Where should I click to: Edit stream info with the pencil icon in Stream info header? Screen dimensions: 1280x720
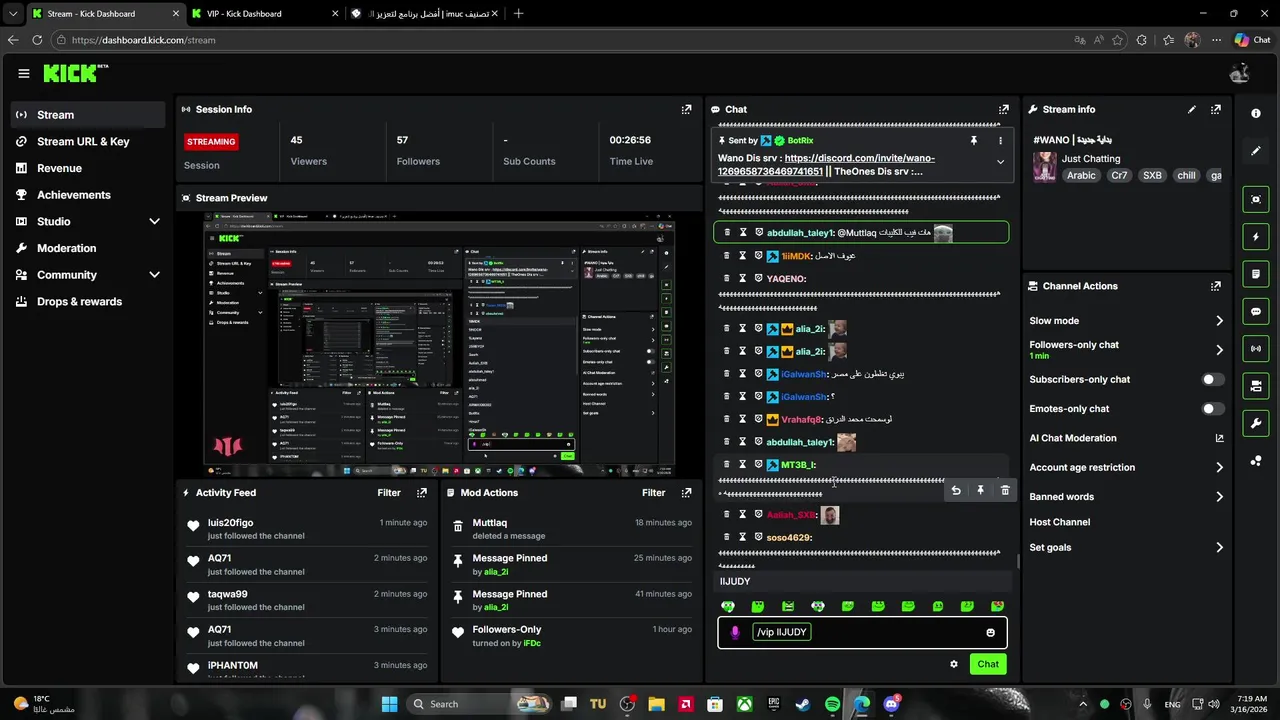pyautogui.click(x=1191, y=109)
